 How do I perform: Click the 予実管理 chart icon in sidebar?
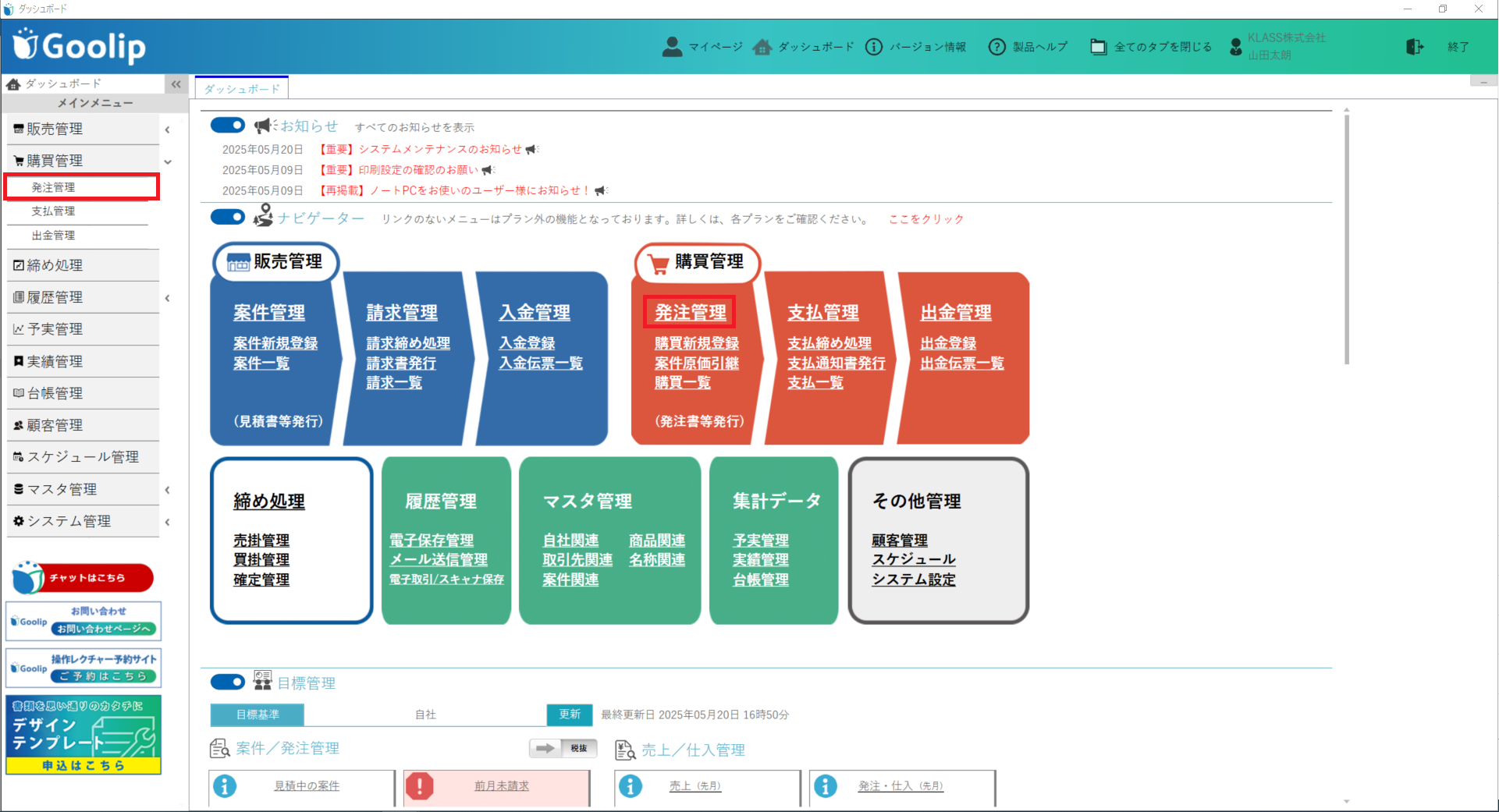pyautogui.click(x=19, y=329)
